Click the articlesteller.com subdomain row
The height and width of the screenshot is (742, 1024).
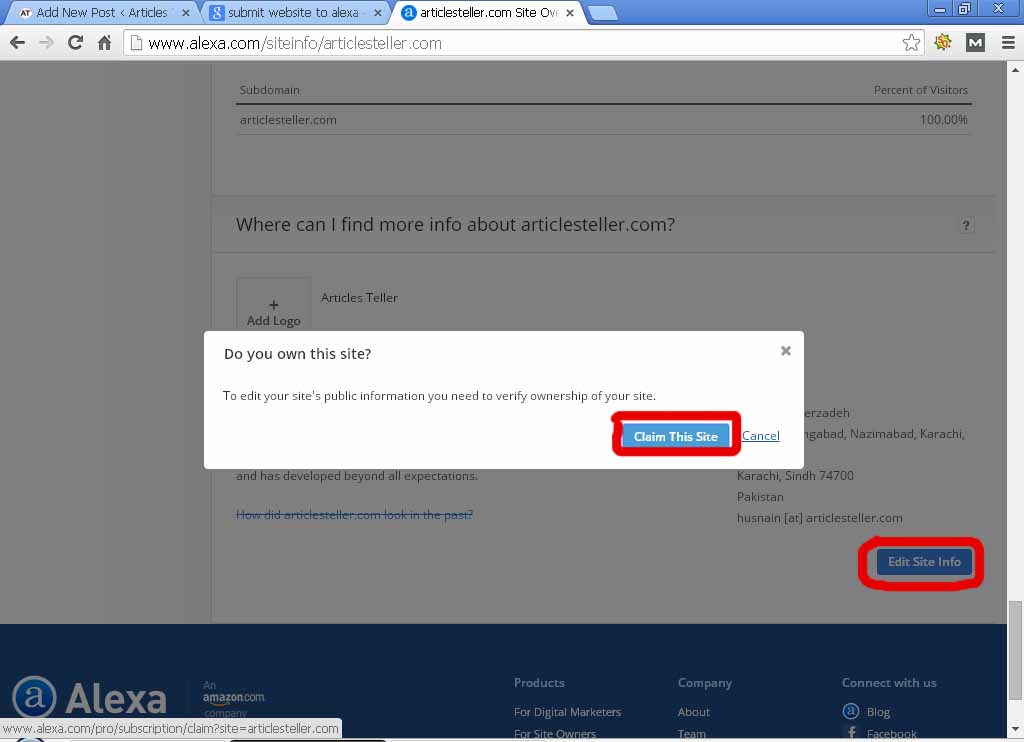click(604, 120)
